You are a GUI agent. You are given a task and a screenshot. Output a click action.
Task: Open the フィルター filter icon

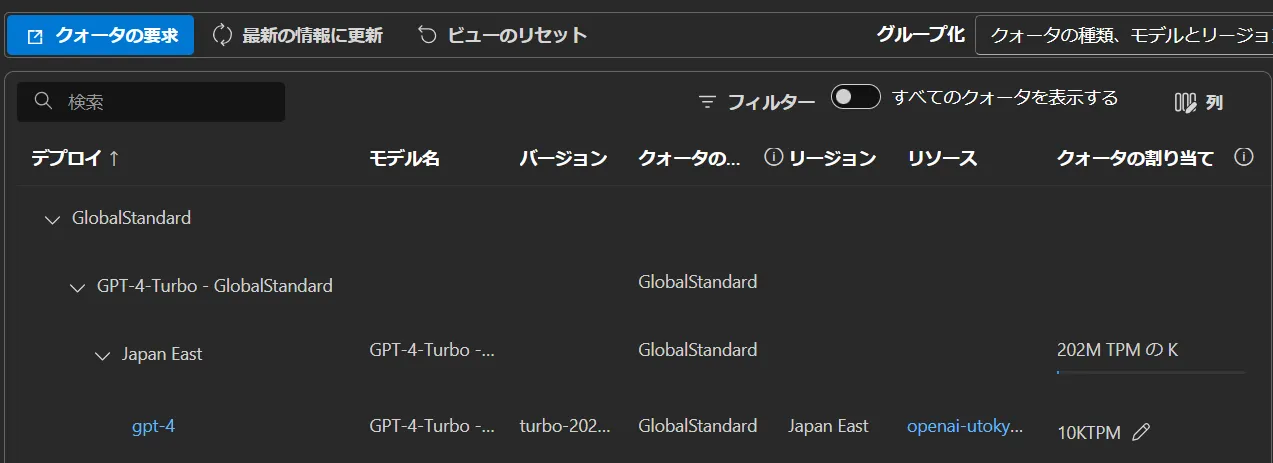point(708,102)
